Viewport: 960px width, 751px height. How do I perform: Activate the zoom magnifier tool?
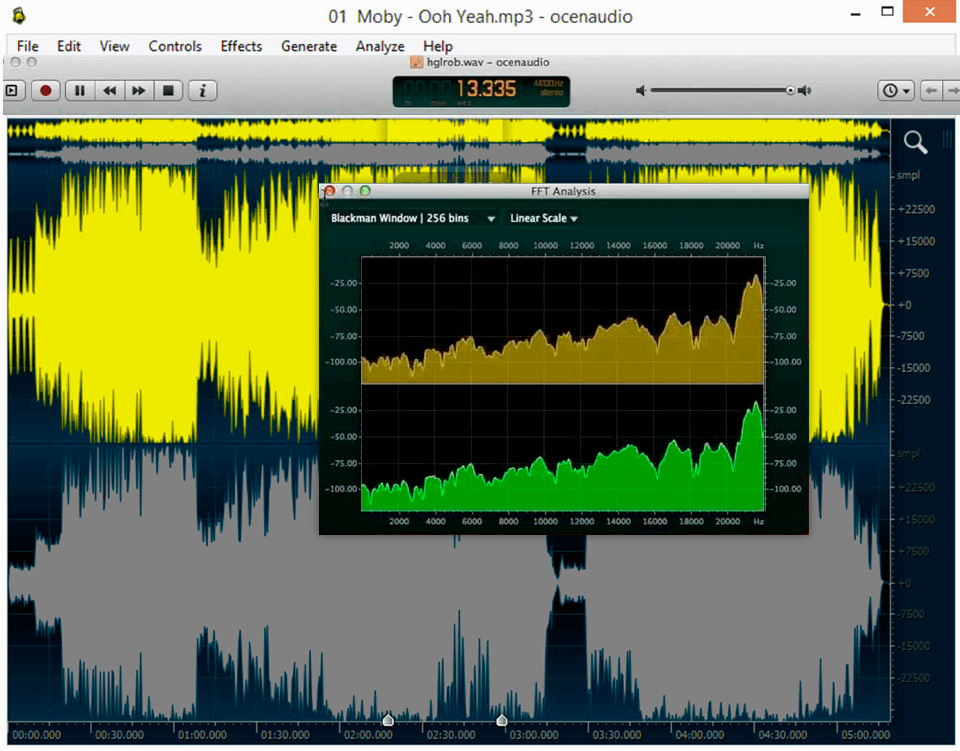[914, 142]
